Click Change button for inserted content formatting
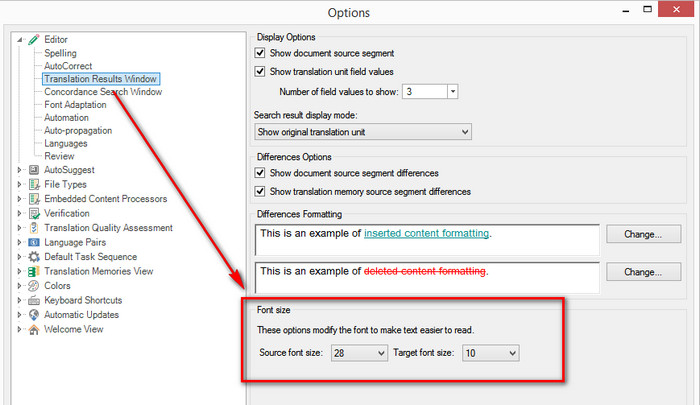The width and height of the screenshot is (700, 405). 643,234
